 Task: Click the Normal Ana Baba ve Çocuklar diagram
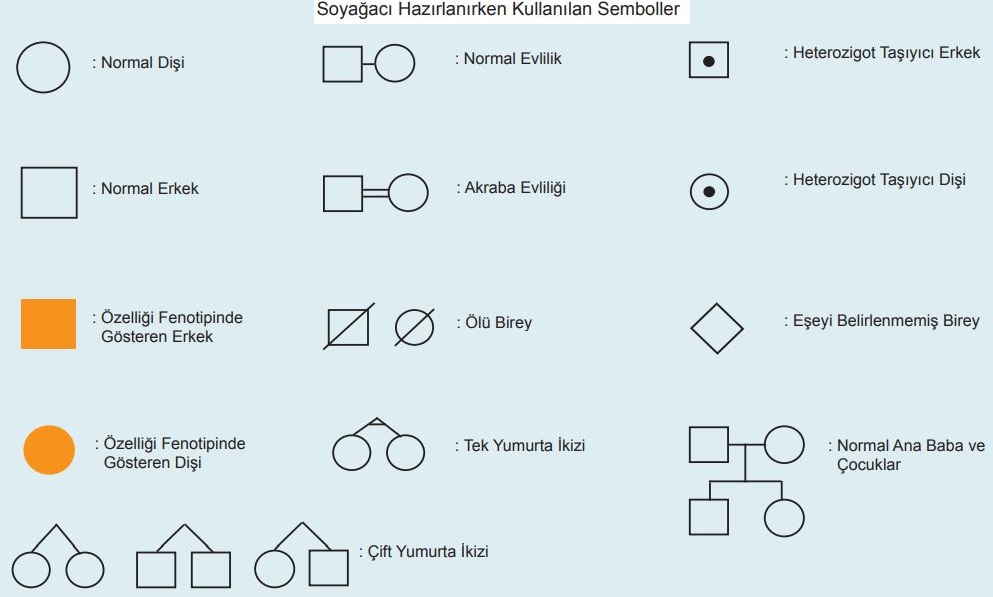click(747, 481)
